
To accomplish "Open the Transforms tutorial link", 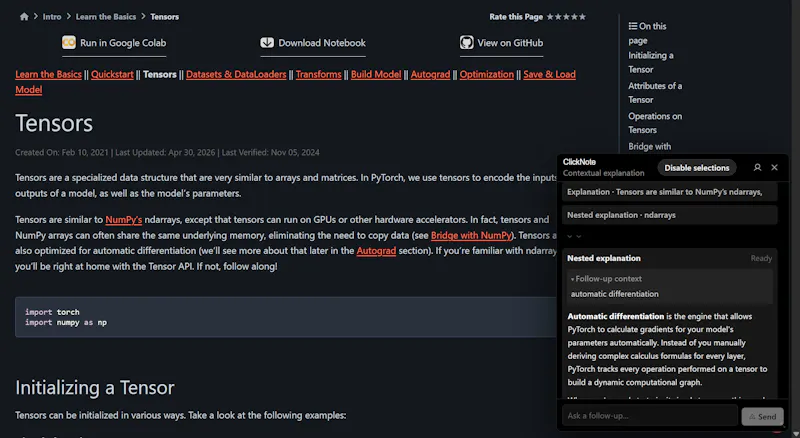I will point(318,75).
